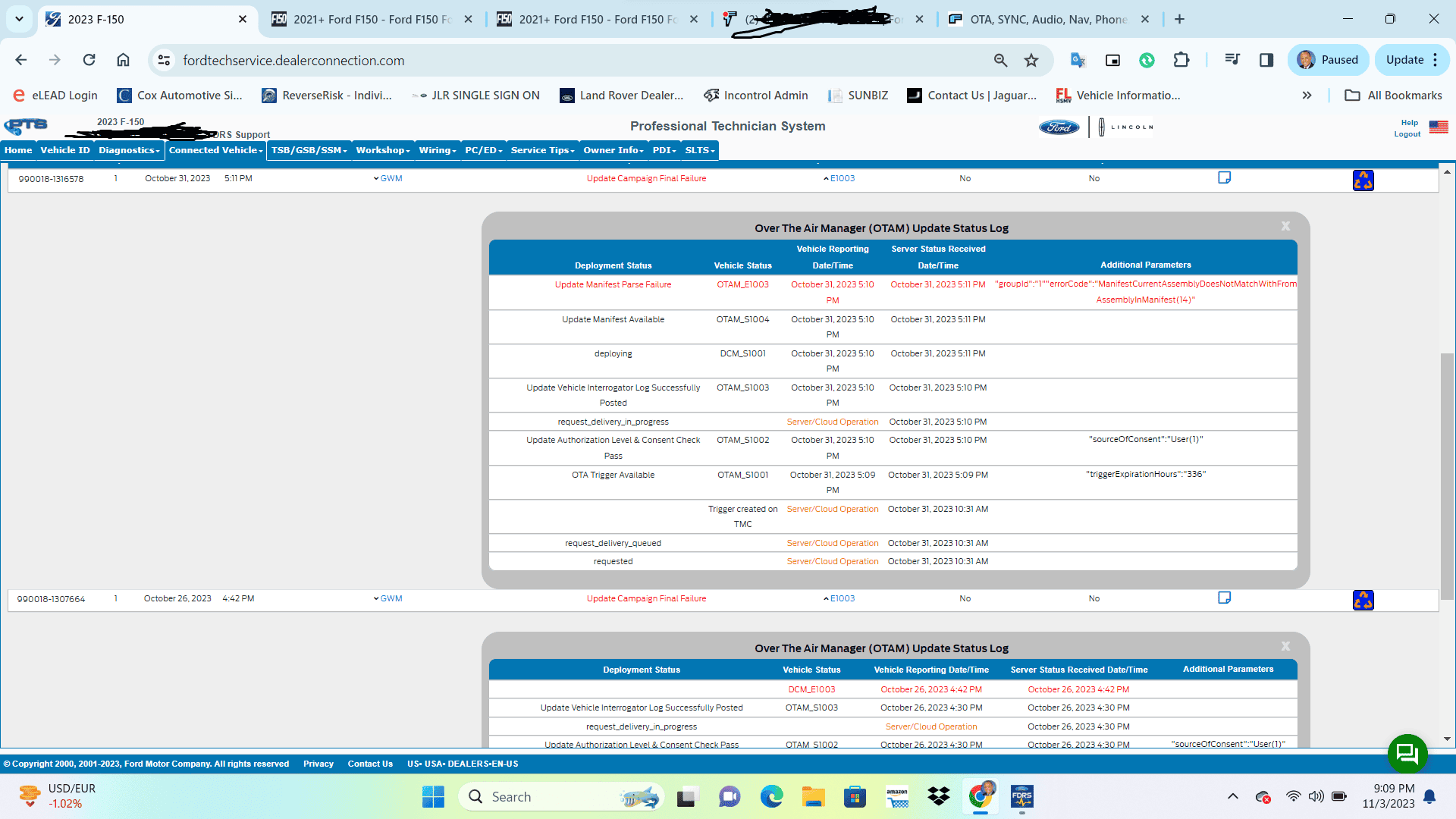This screenshot has width=1456, height=819.
Task: Click the green live chat icon
Action: coord(1407,753)
